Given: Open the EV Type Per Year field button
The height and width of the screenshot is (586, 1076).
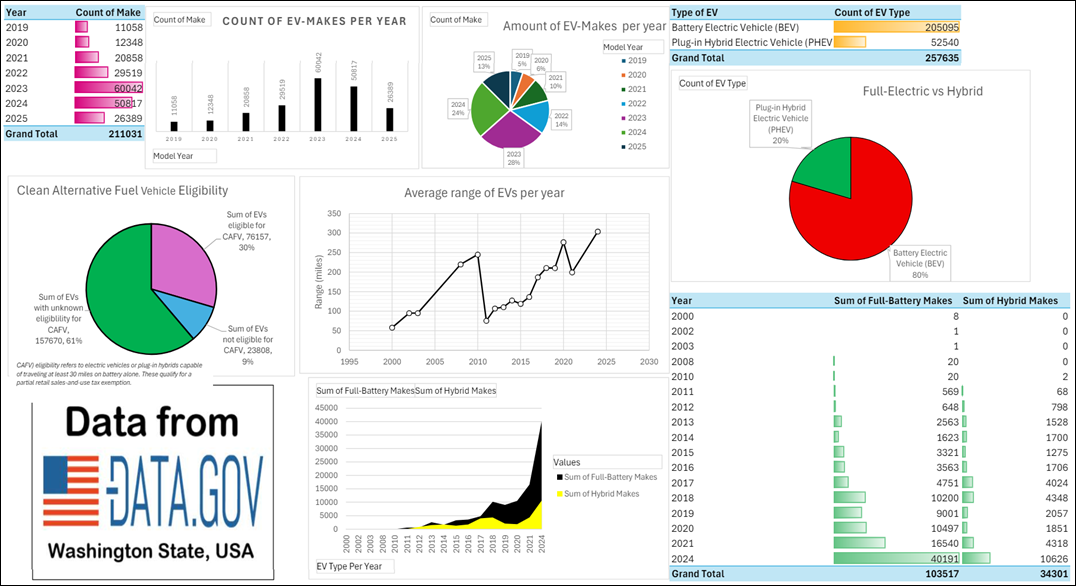Looking at the screenshot, I should (353, 566).
